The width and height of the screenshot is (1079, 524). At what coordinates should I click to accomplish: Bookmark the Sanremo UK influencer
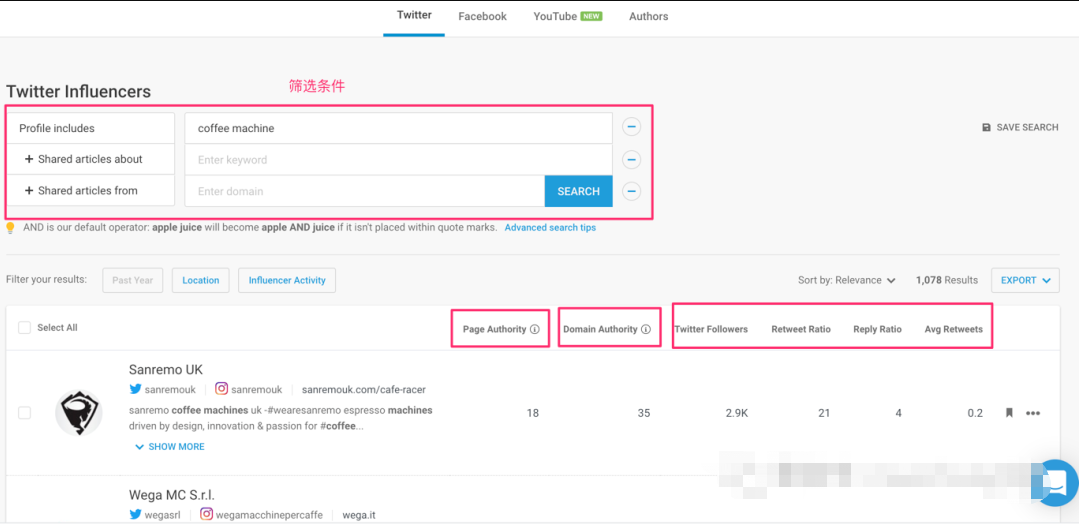tap(1009, 413)
